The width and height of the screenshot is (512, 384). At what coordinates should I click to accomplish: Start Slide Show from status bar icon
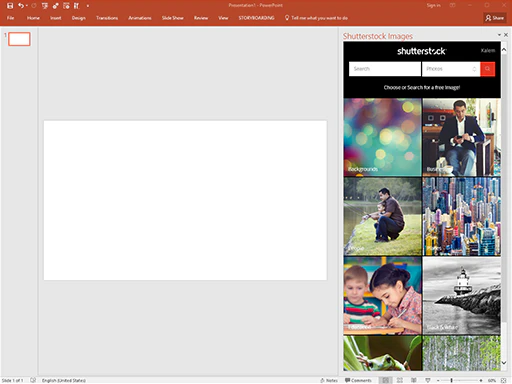428,380
